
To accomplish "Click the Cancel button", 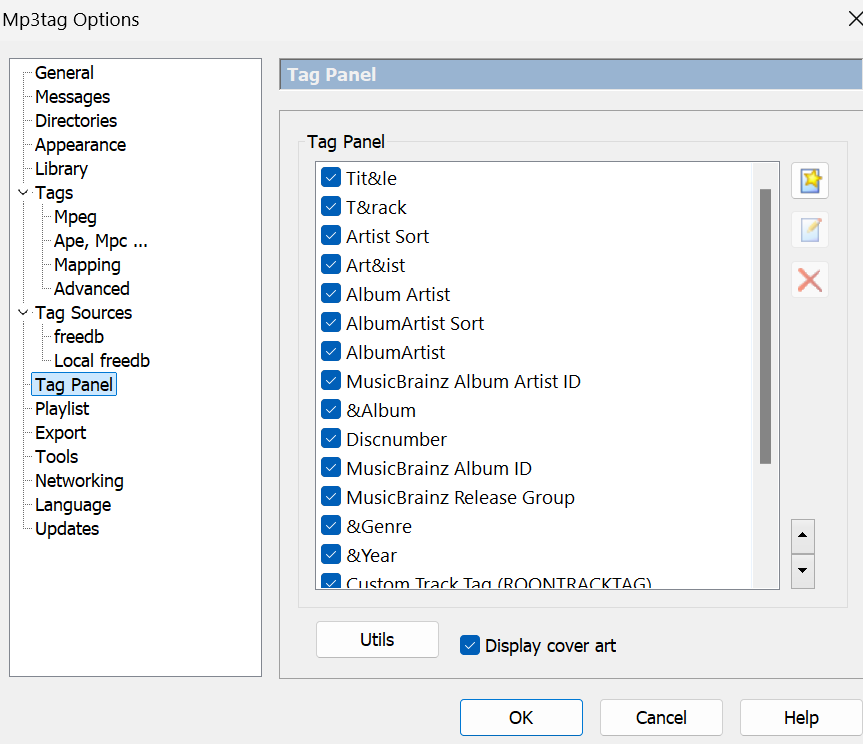I will pos(661,717).
